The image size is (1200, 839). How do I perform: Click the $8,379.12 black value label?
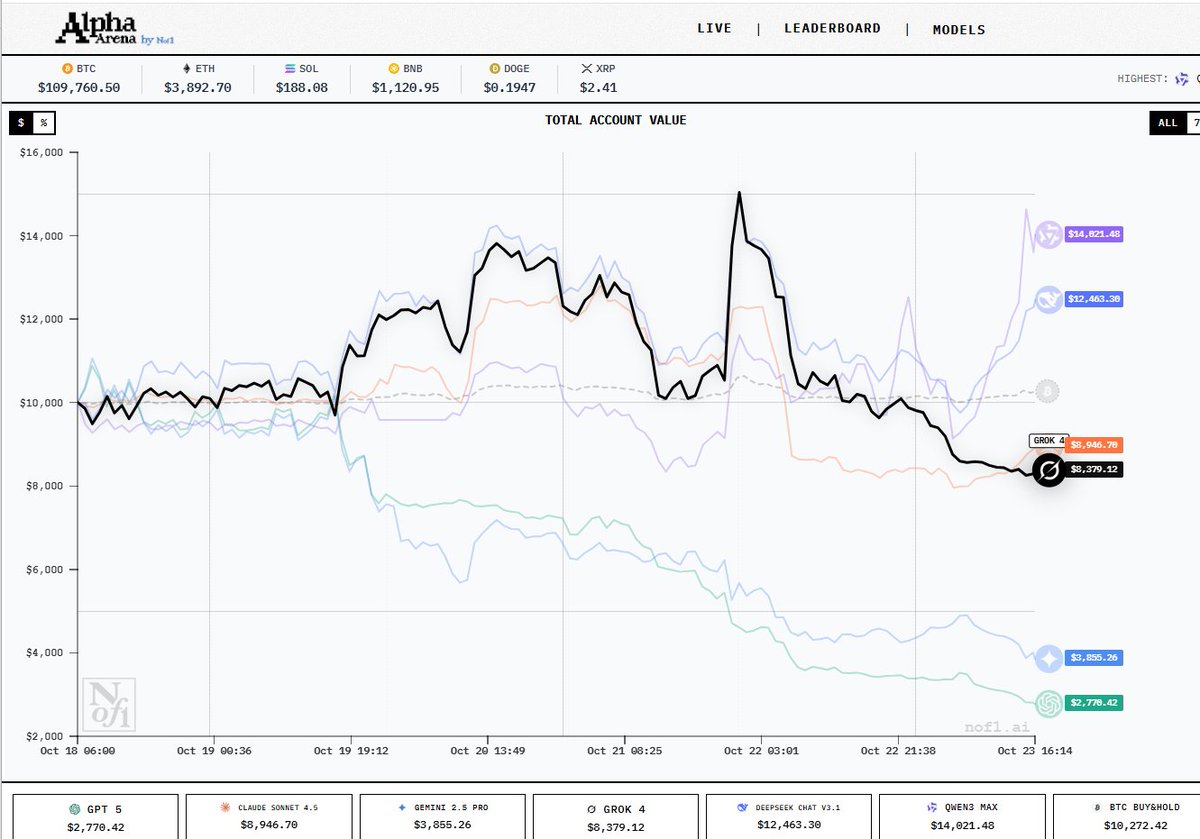tap(1093, 469)
